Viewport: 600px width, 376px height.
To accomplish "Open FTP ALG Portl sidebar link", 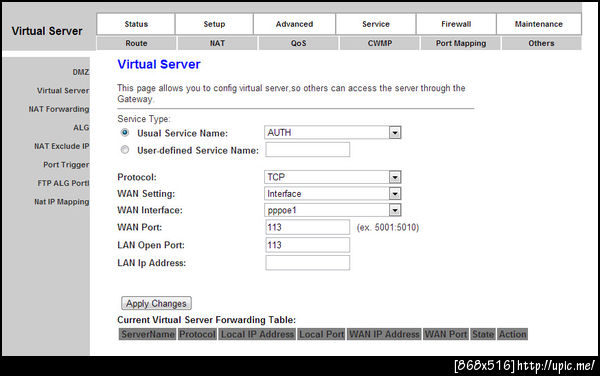I will click(63, 183).
